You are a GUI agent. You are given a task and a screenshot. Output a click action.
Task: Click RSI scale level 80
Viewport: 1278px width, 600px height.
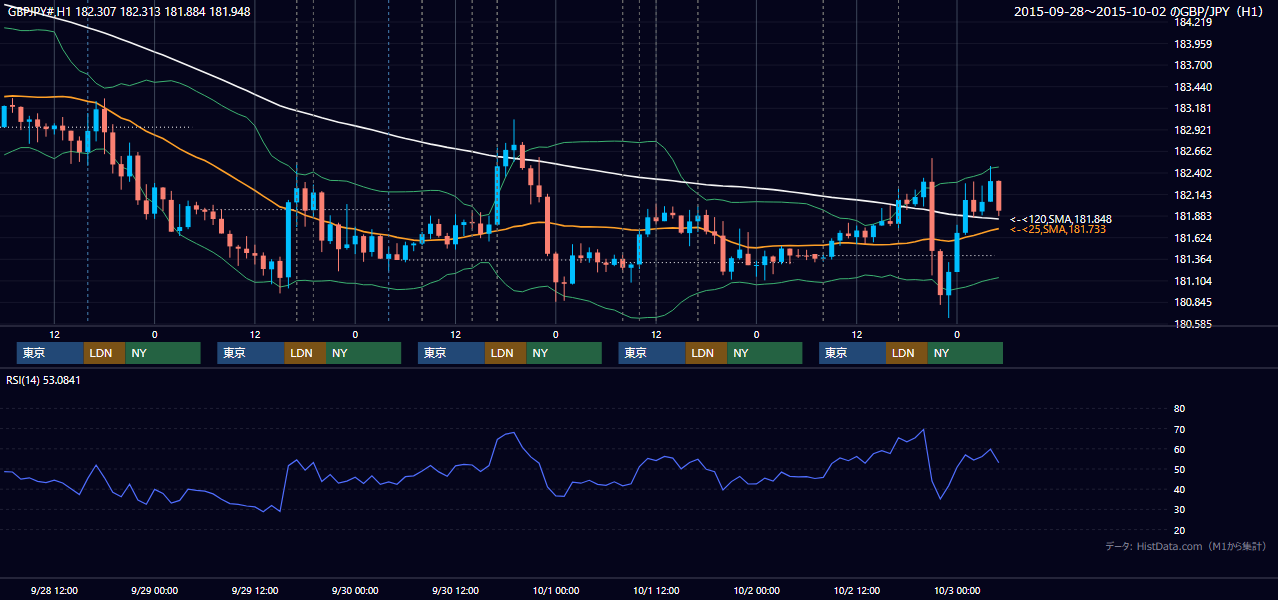tap(1179, 409)
